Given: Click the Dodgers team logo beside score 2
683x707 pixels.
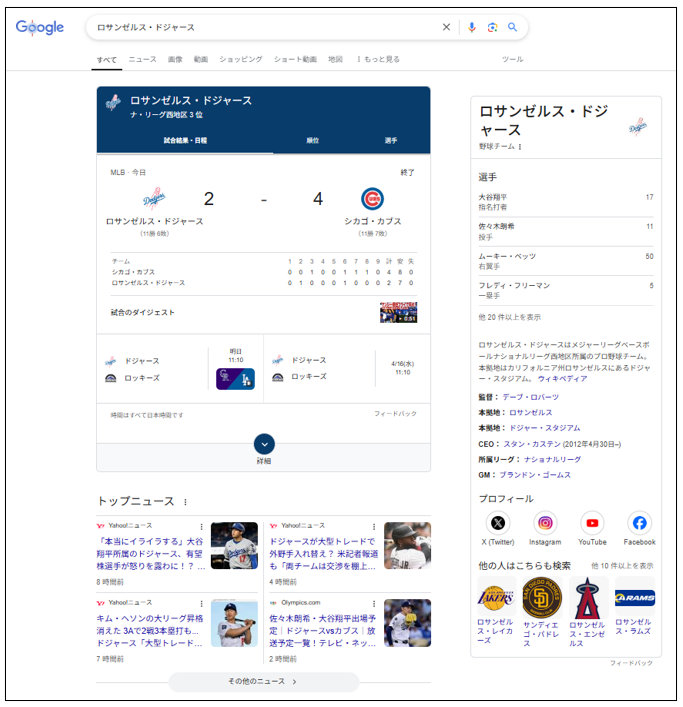Looking at the screenshot, I should point(154,198).
